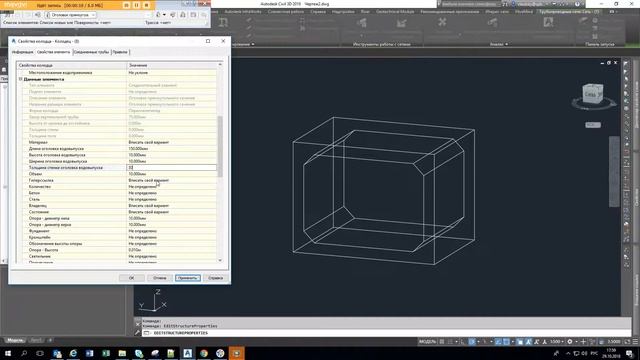Switch to the Лист1 layout tab
Viewport: 640px width, 360px height.
[x=36, y=340]
